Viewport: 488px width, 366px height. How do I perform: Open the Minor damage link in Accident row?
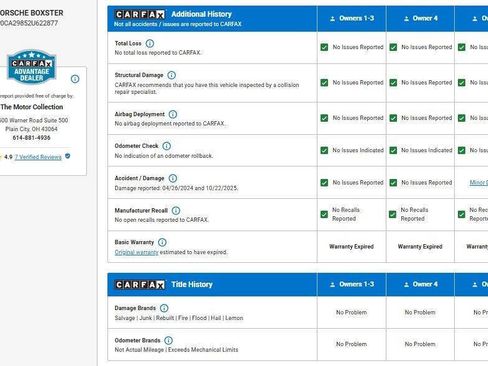479,182
